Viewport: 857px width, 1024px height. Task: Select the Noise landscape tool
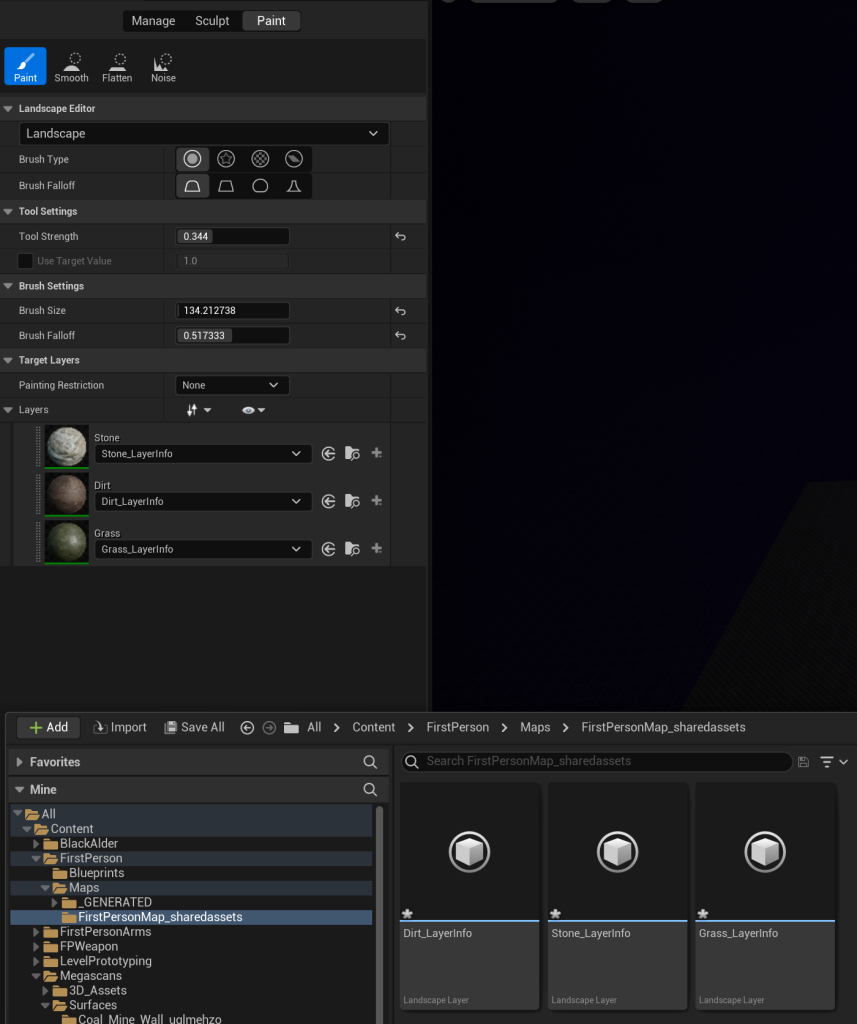pyautogui.click(x=163, y=66)
